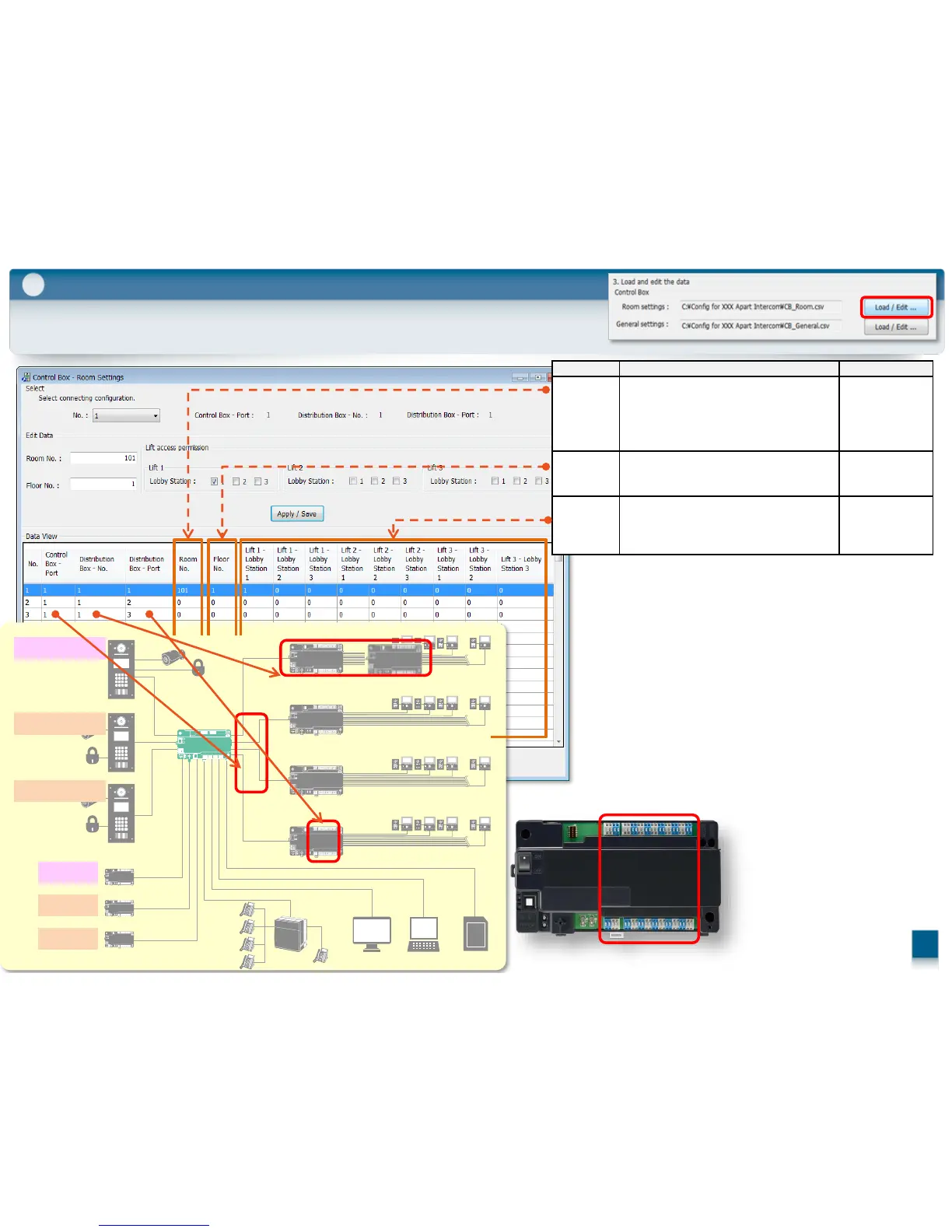Image resolution: width=952 pixels, height=1232 pixels.
Task: Uncheck Lift 1 Lobby Station 1 checkbox
Action: point(215,481)
